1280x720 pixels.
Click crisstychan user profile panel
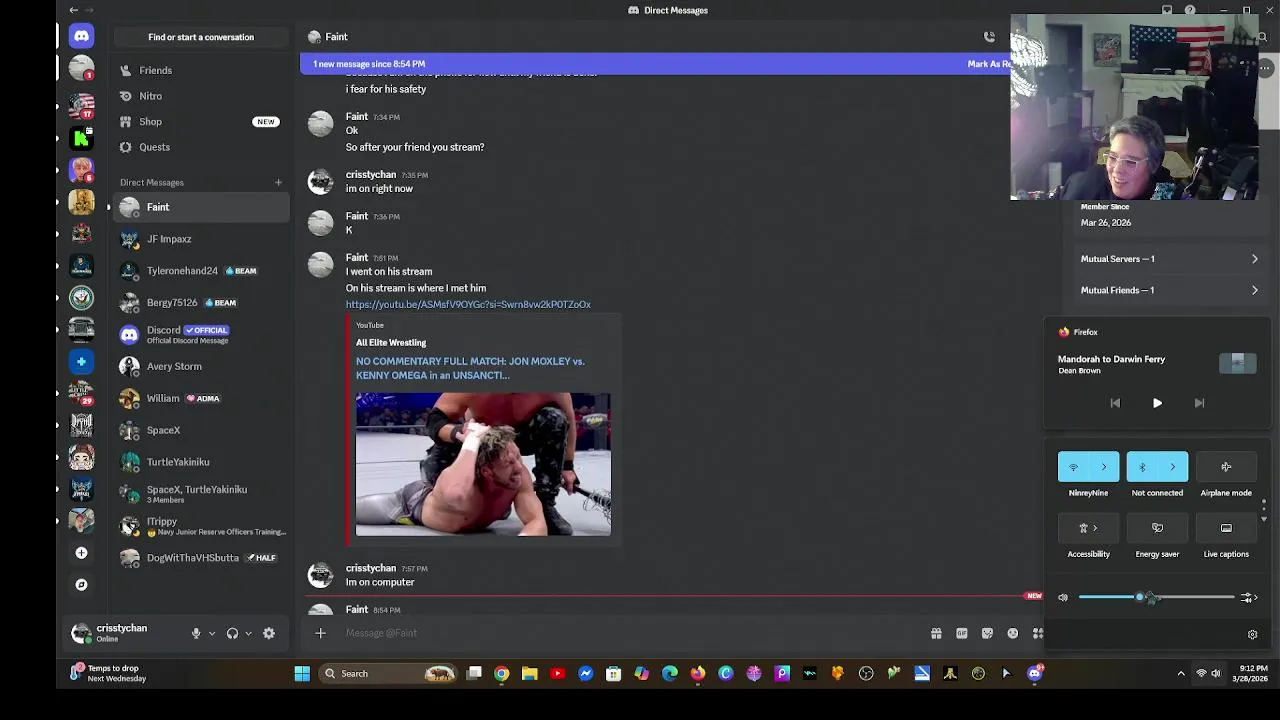[122, 633]
